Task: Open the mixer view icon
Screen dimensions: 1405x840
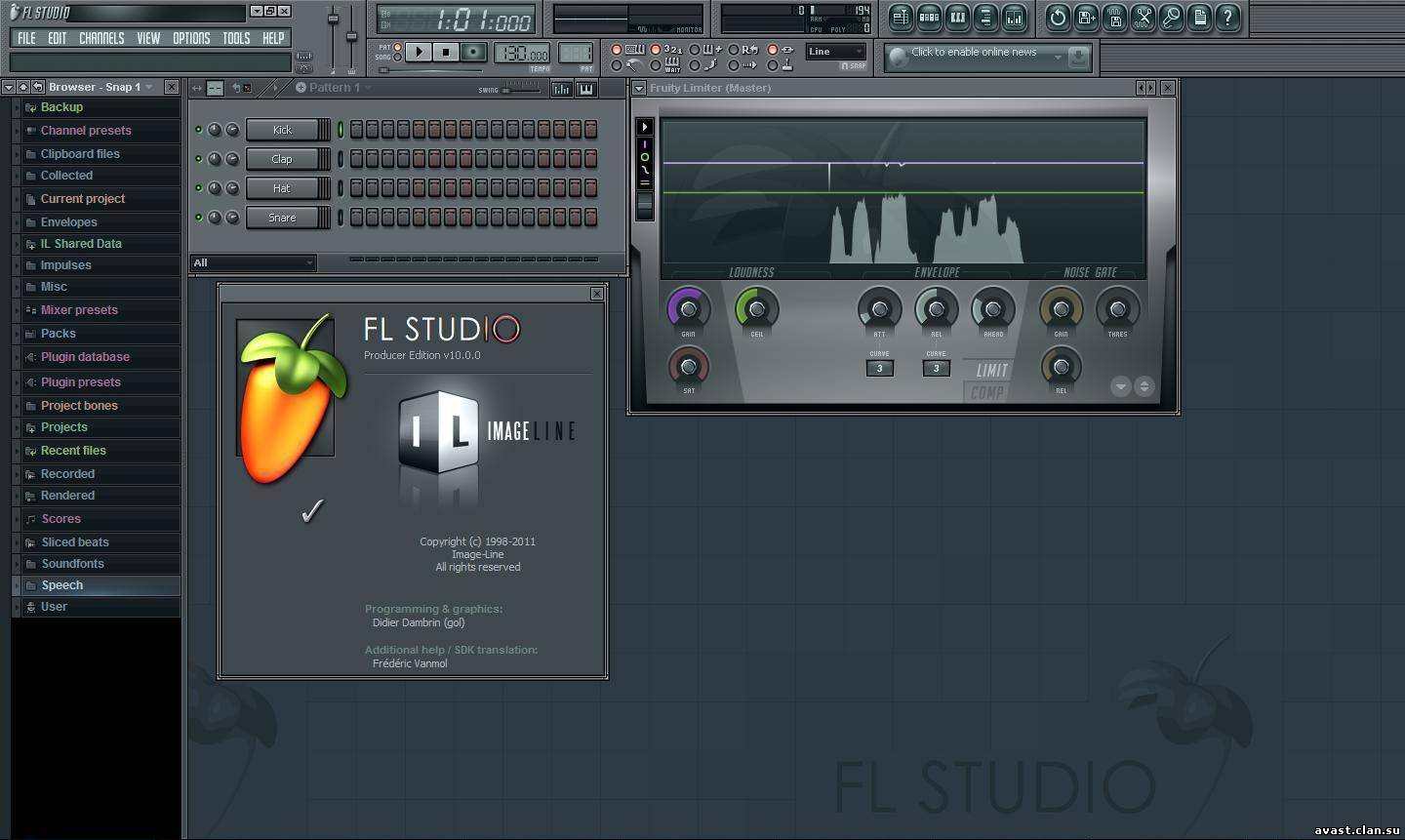Action: point(1015,17)
